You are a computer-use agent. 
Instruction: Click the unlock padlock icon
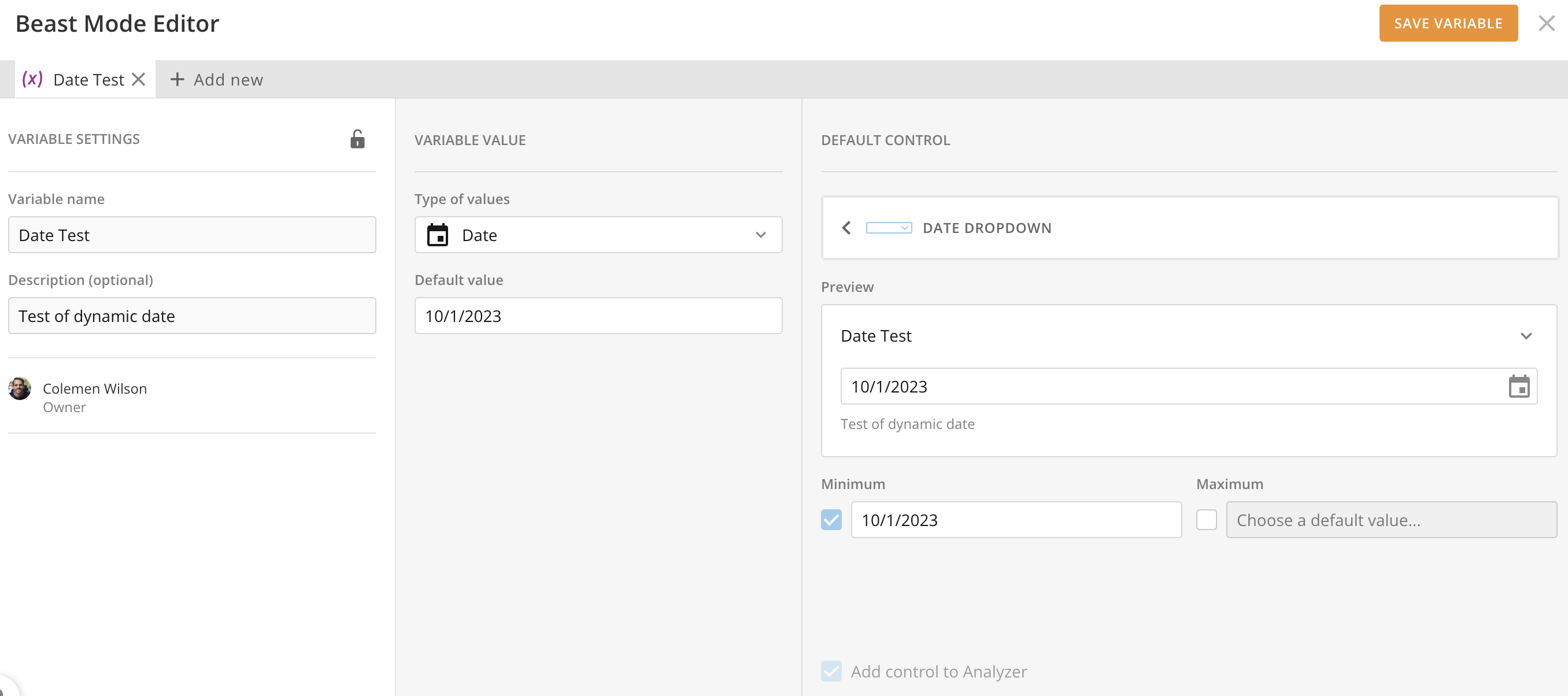click(357, 139)
